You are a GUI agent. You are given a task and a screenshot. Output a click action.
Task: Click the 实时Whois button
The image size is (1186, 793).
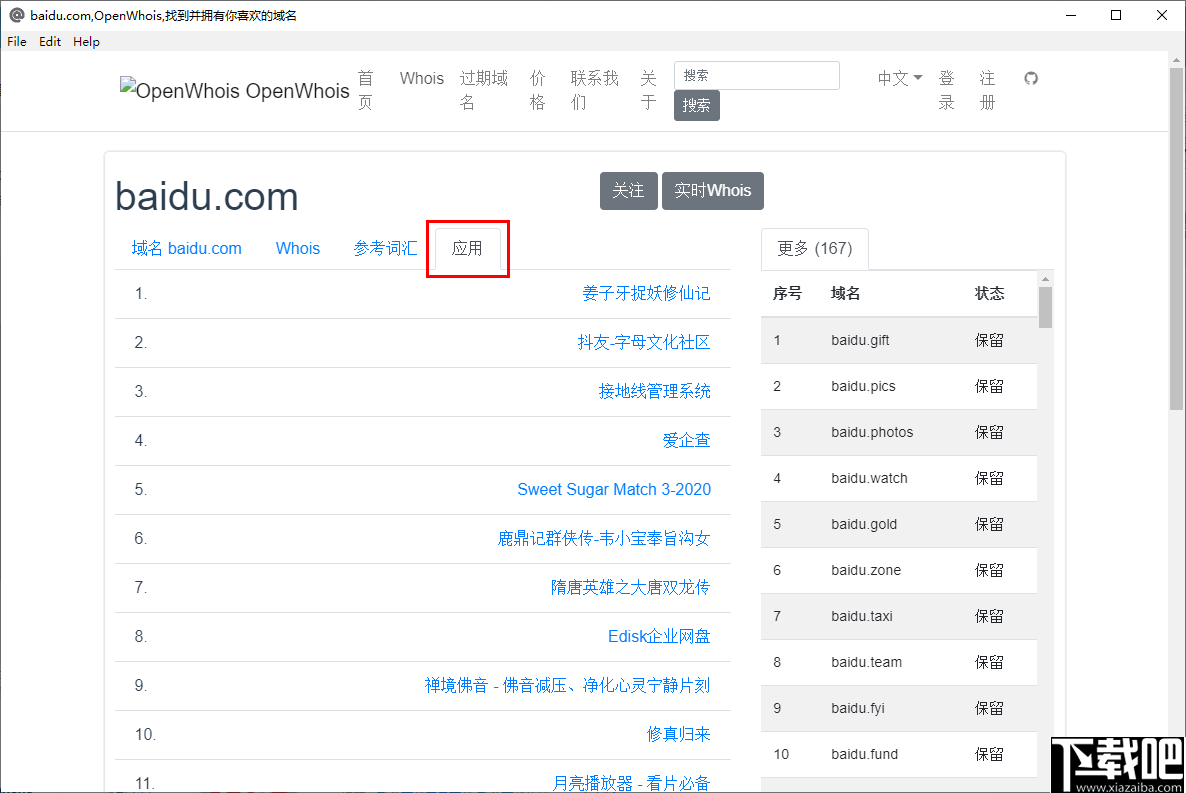712,190
